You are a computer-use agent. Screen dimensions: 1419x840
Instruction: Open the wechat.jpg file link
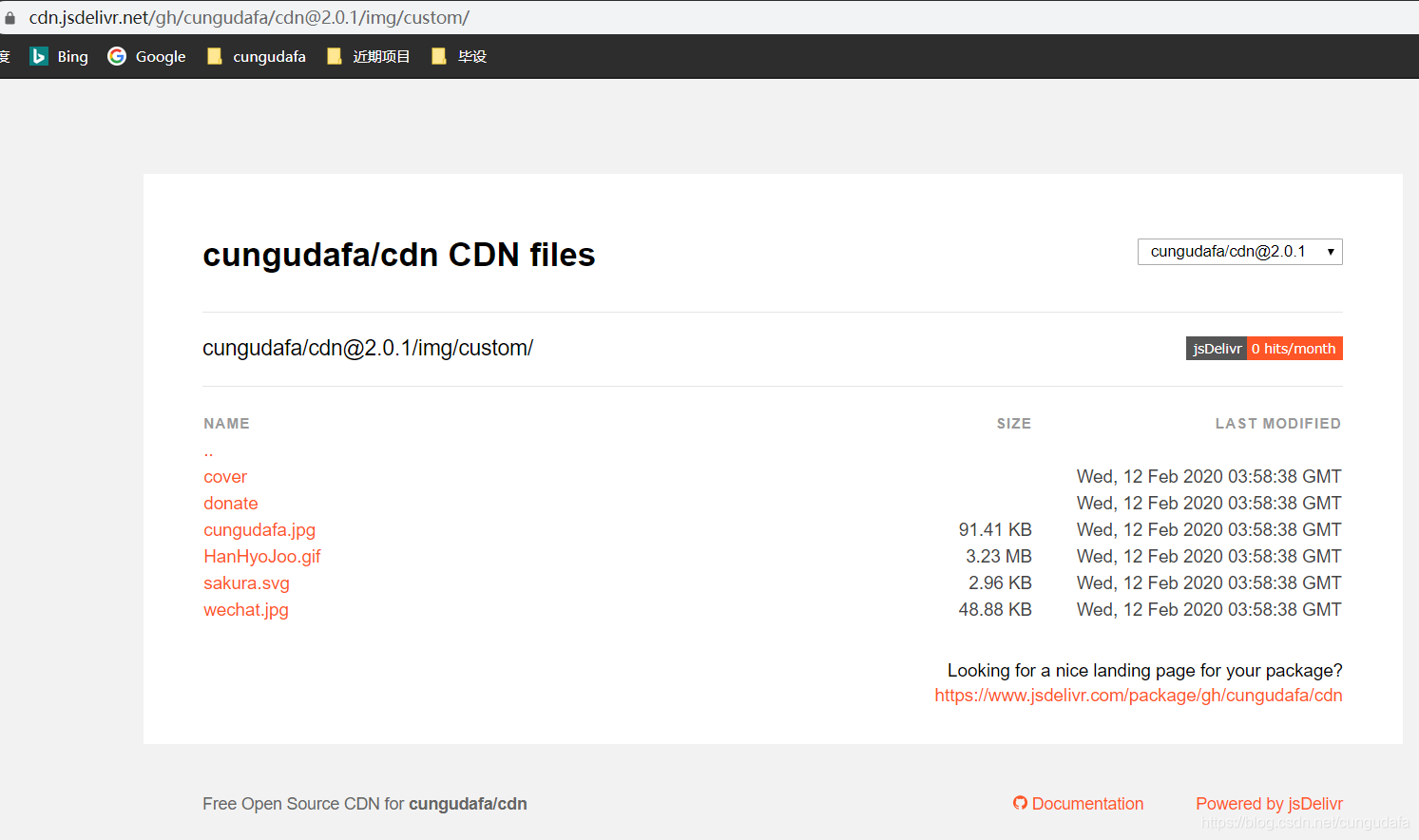coord(246,610)
